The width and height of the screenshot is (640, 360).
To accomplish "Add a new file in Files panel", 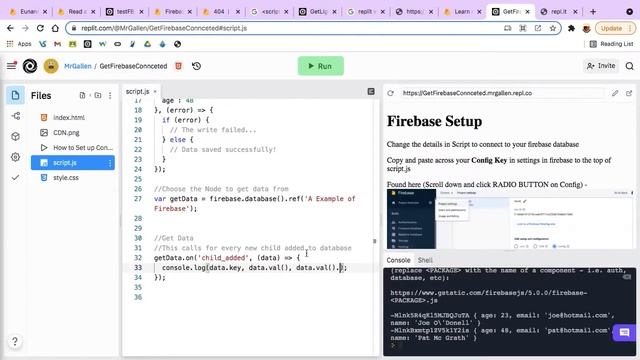I will click(x=82, y=96).
